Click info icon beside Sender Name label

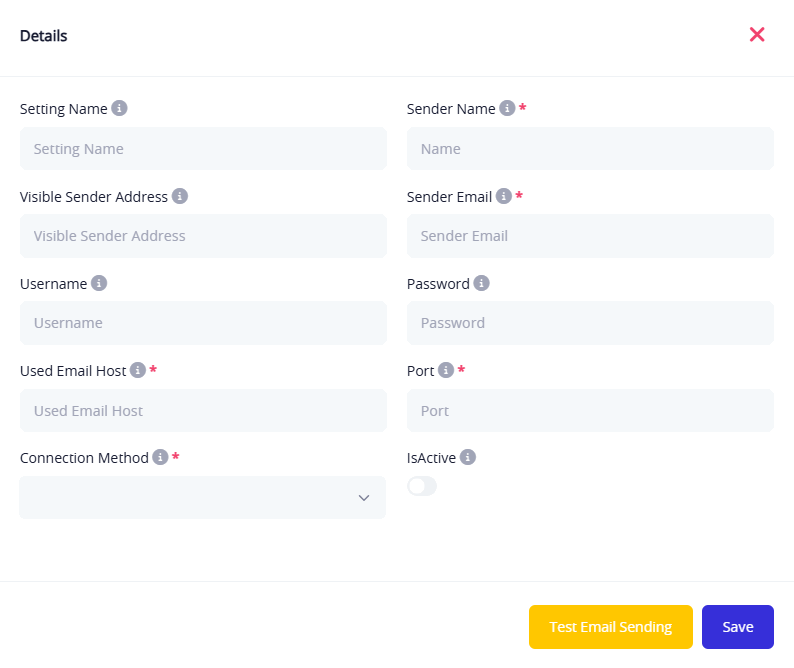tap(507, 108)
